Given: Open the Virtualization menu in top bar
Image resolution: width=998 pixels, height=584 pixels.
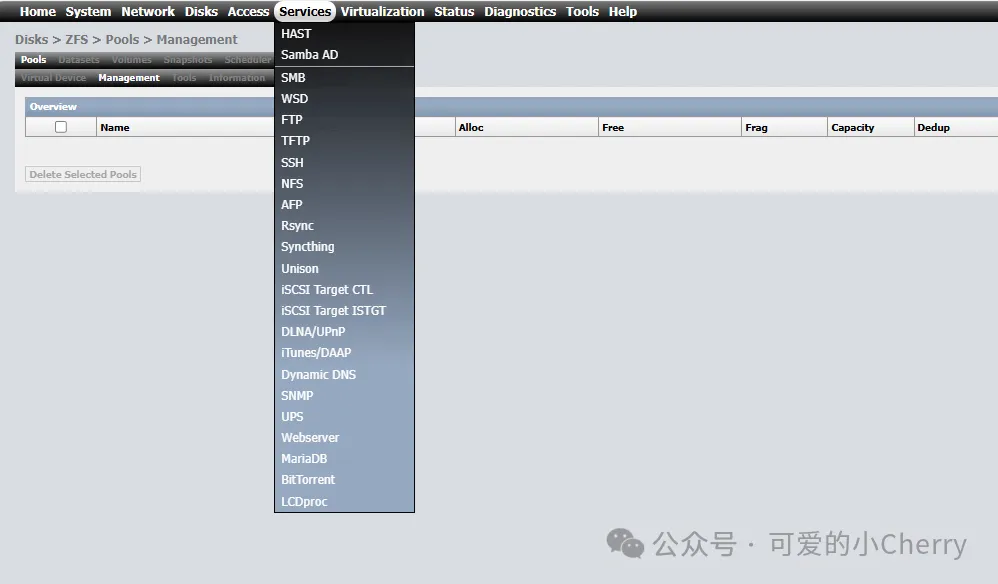Looking at the screenshot, I should (382, 12).
